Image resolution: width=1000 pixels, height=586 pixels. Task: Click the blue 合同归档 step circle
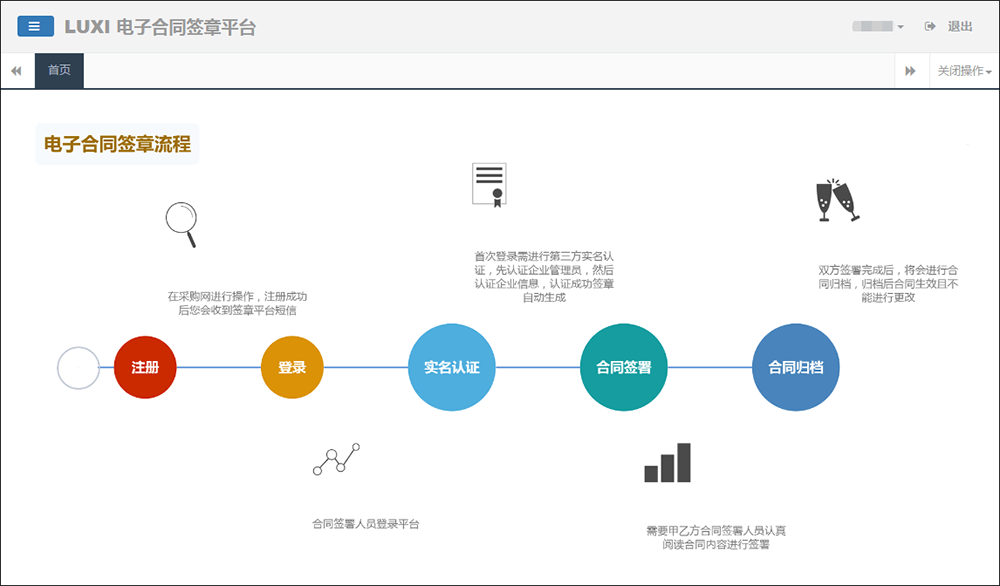point(795,367)
